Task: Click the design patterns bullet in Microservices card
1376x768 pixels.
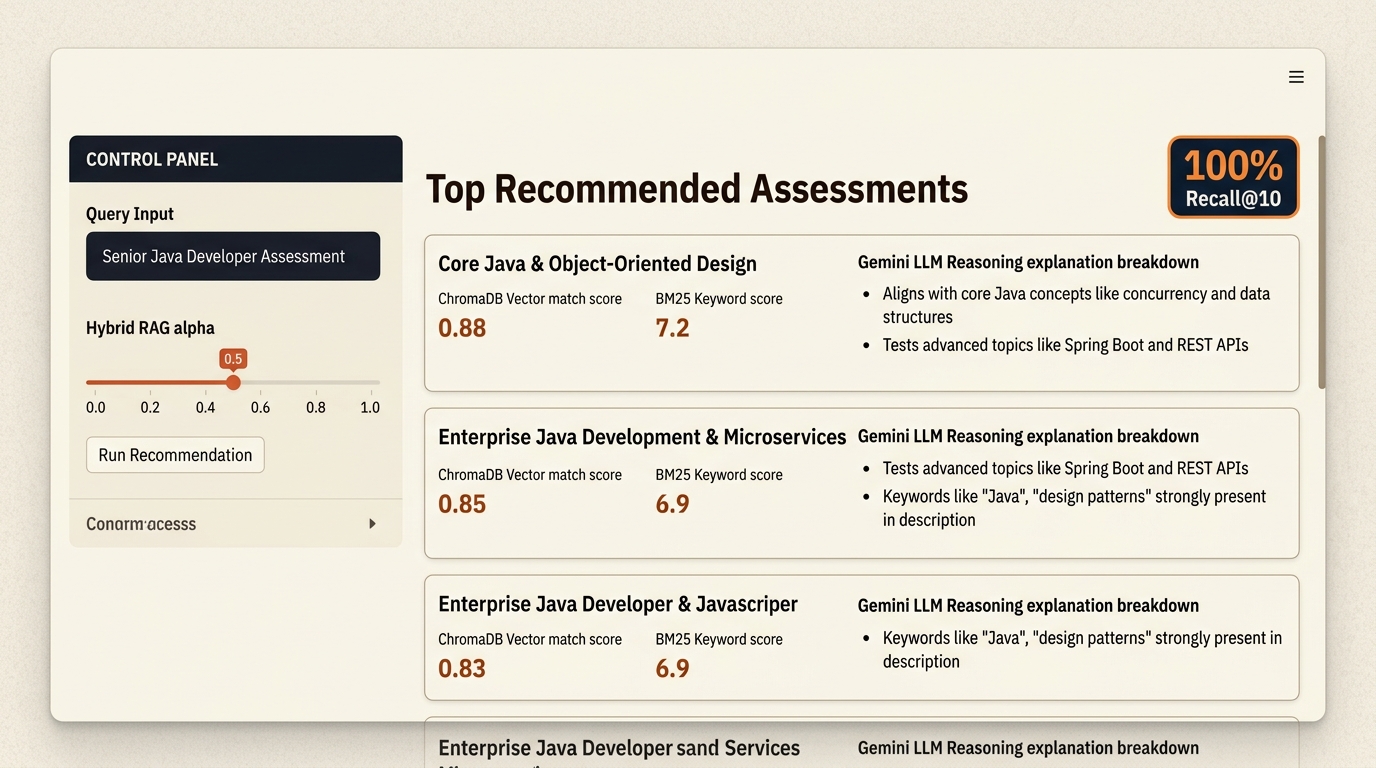Action: pos(1074,508)
